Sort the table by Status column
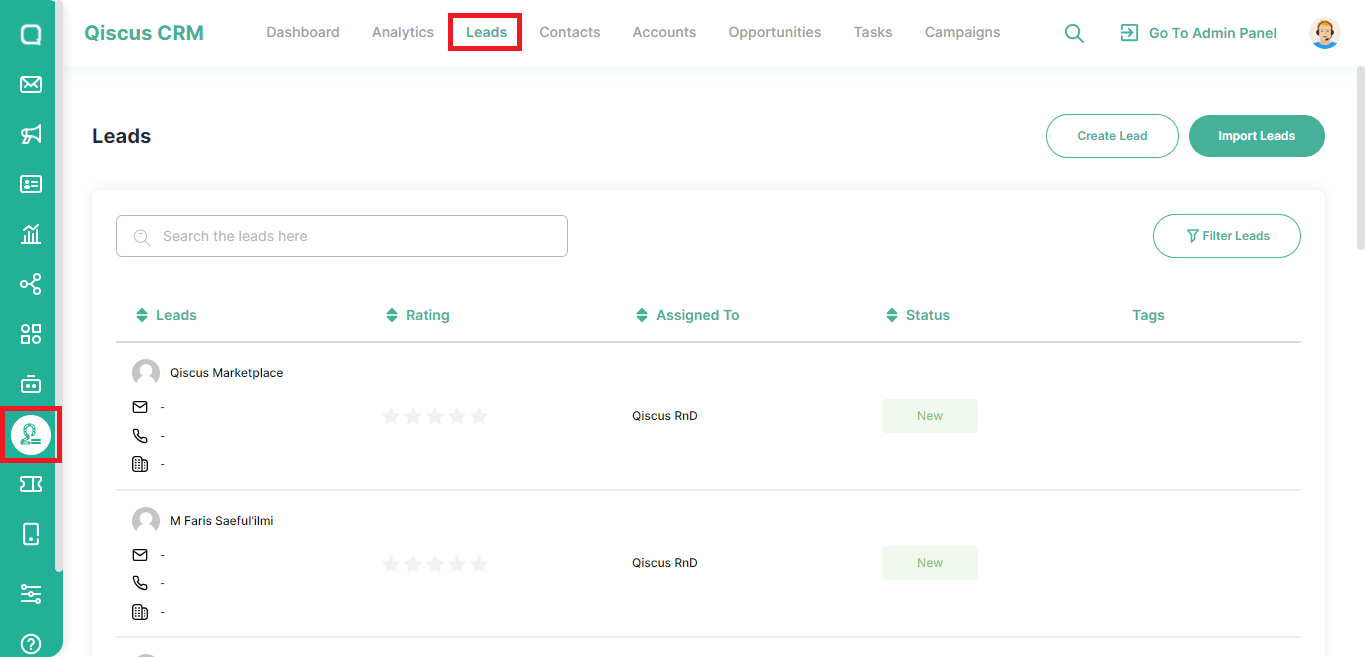 tap(892, 315)
